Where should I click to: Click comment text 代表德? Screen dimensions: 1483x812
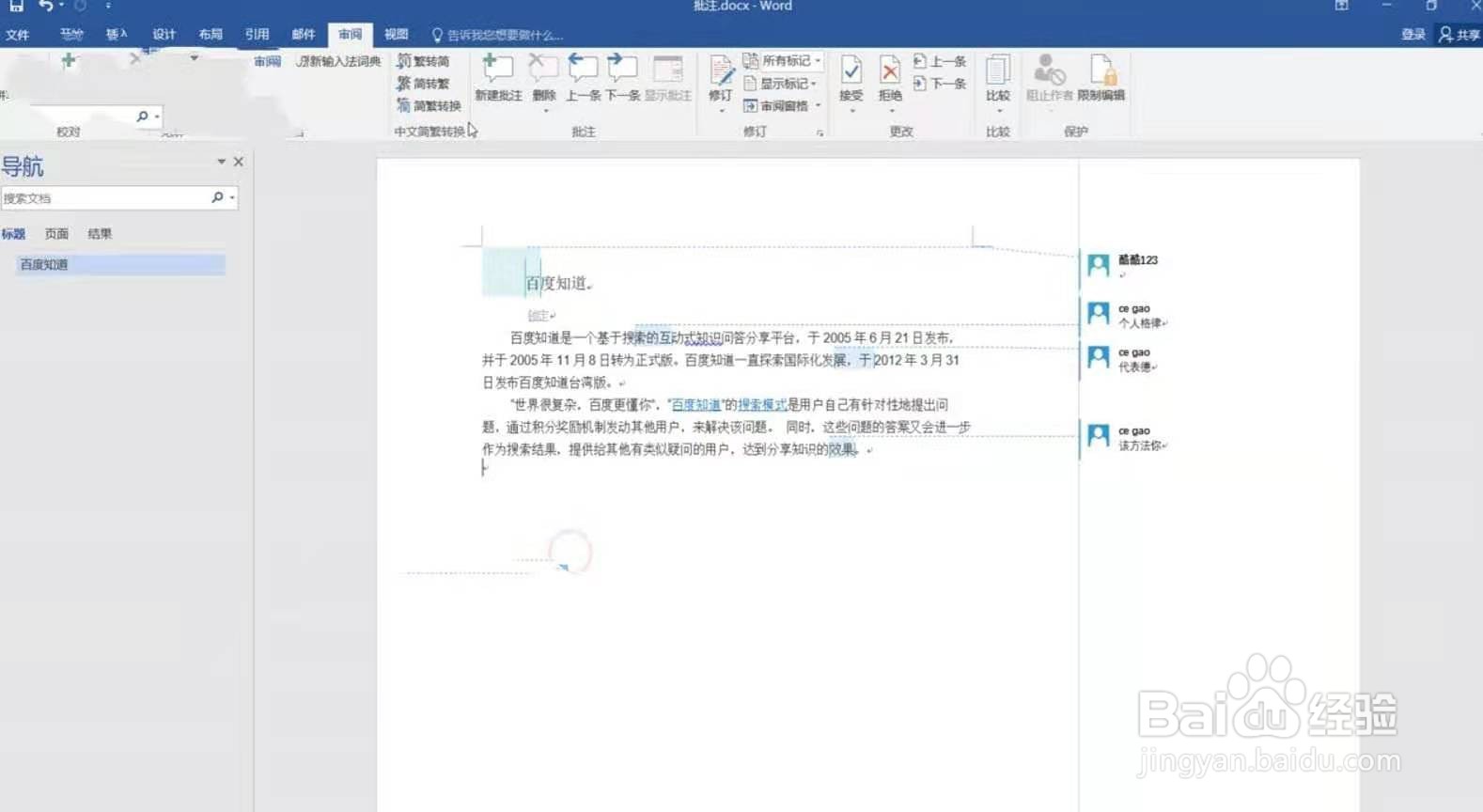[x=1135, y=367]
